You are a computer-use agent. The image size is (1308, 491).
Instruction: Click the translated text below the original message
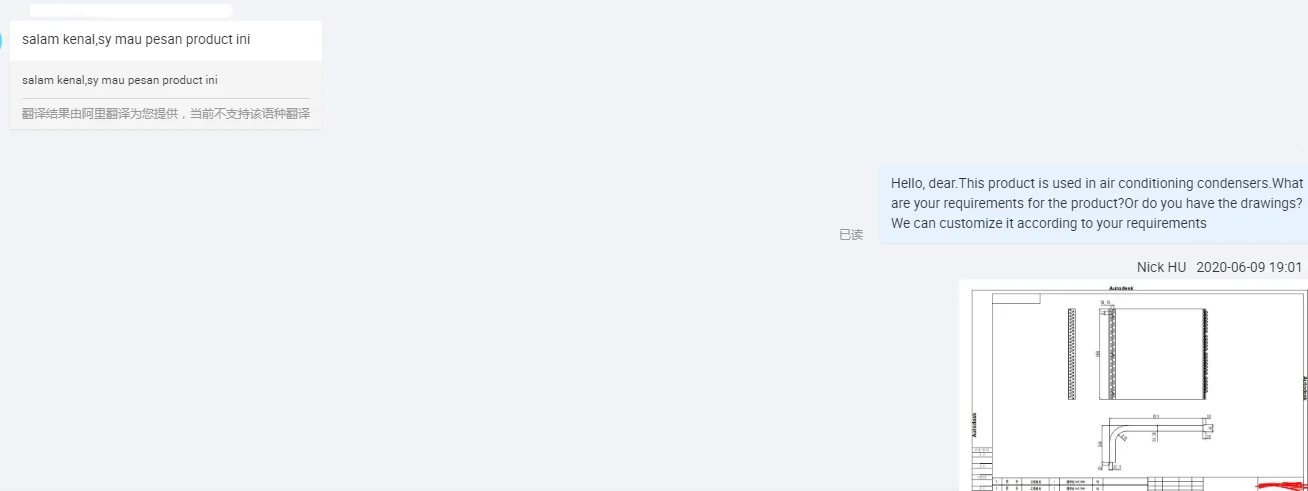tap(120, 80)
